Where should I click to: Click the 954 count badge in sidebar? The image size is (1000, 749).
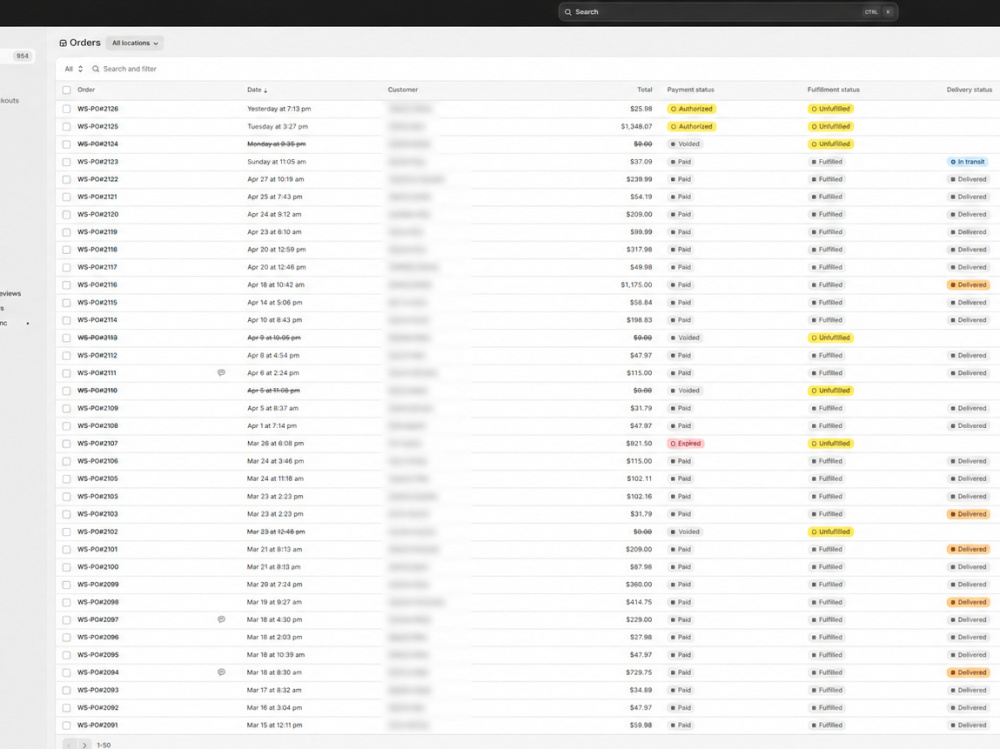pos(22,56)
